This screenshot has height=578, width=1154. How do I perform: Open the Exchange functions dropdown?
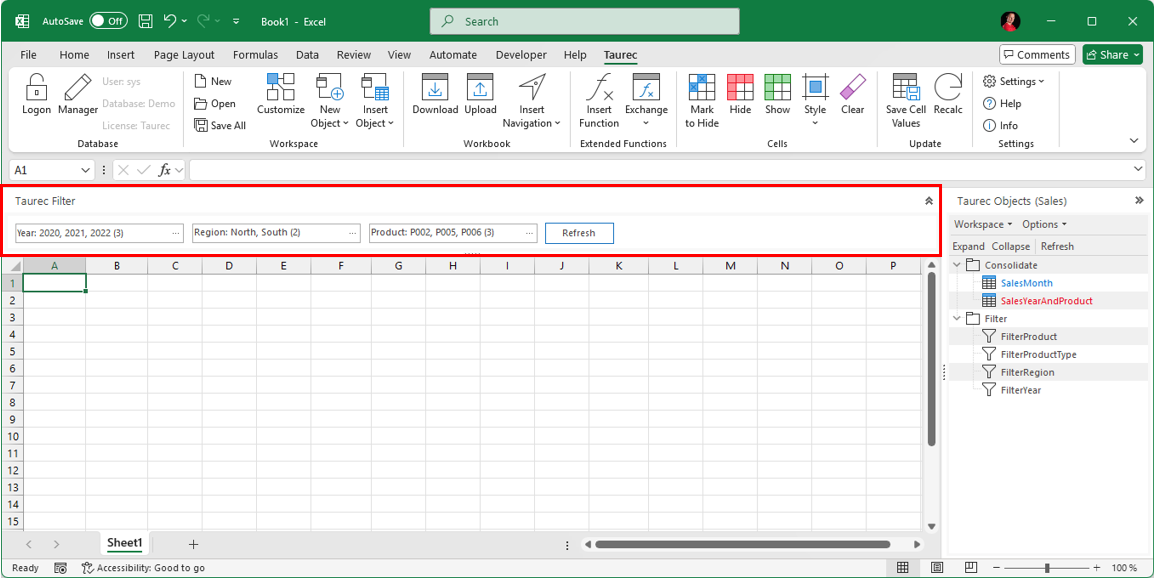646,101
